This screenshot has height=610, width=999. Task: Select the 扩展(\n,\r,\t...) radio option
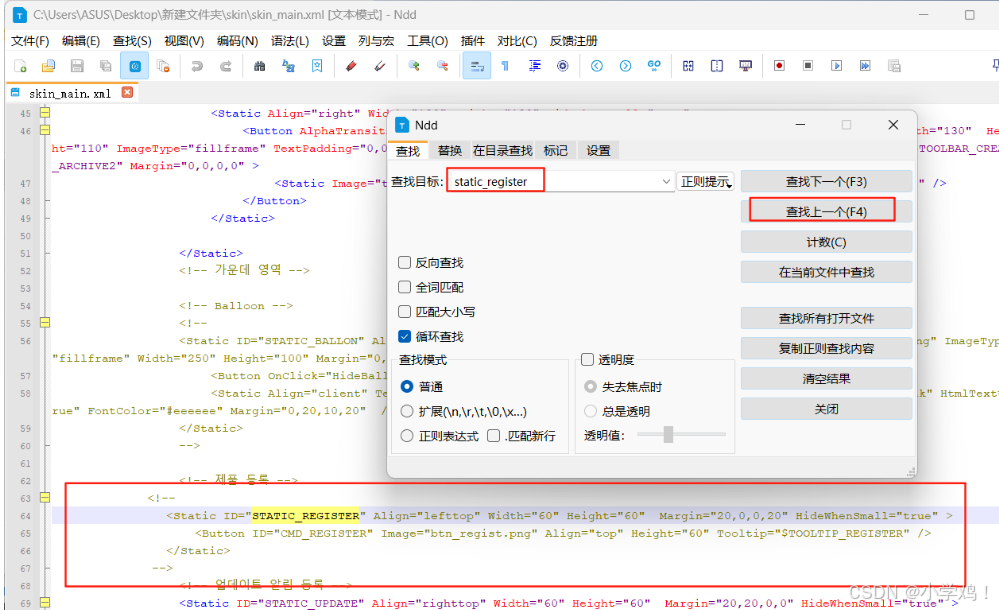click(x=406, y=411)
